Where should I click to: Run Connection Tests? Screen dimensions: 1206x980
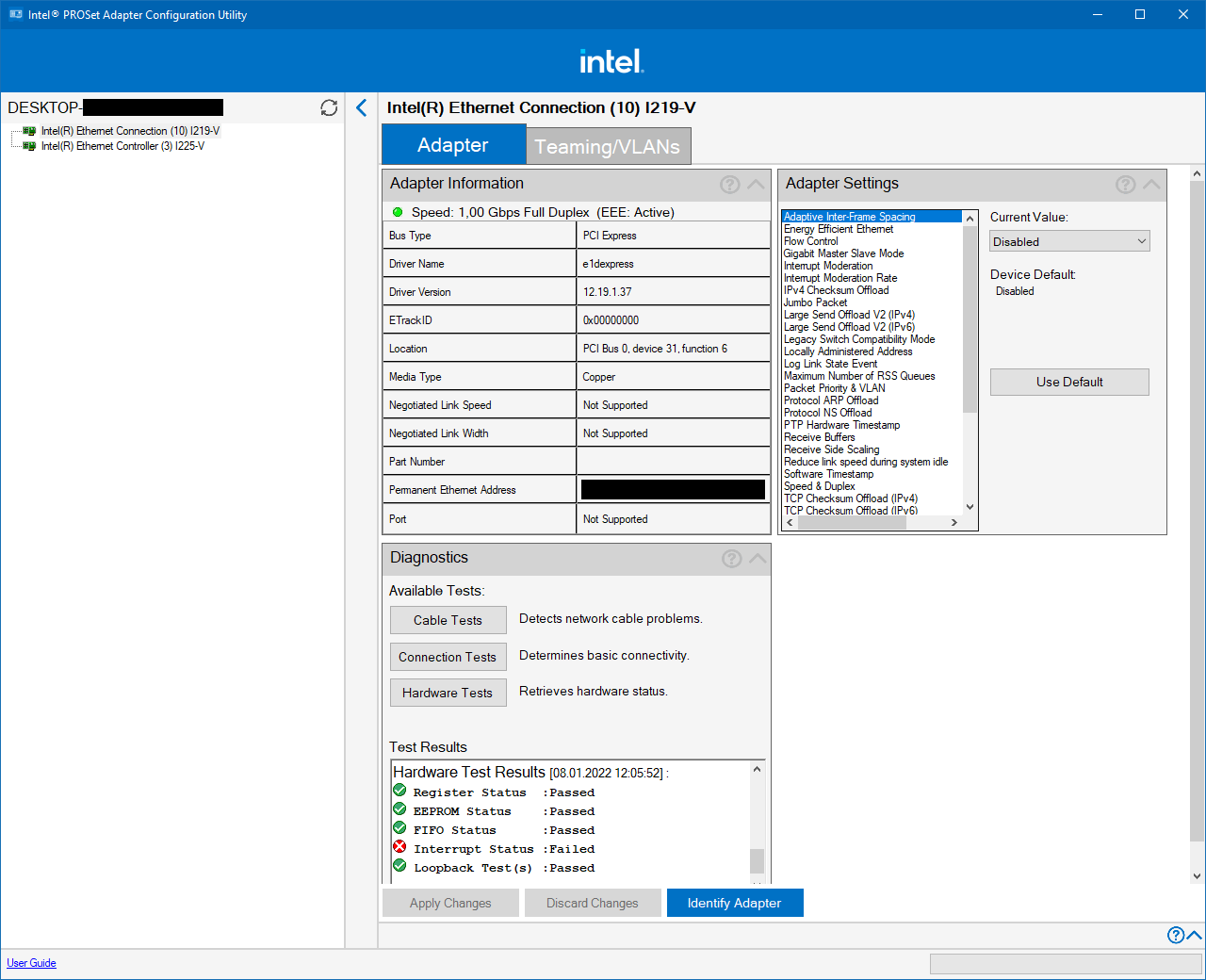448,657
